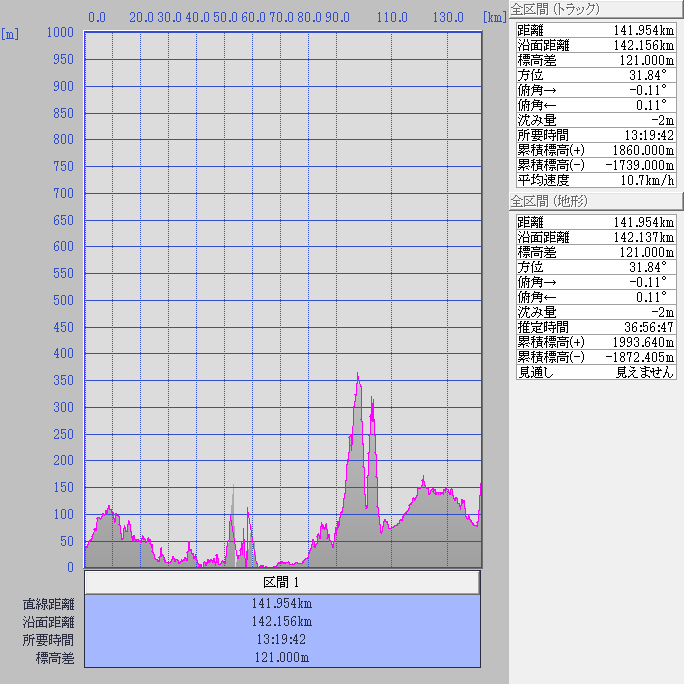Select the 区間 1 section header
This screenshot has width=684, height=684.
coord(282,582)
